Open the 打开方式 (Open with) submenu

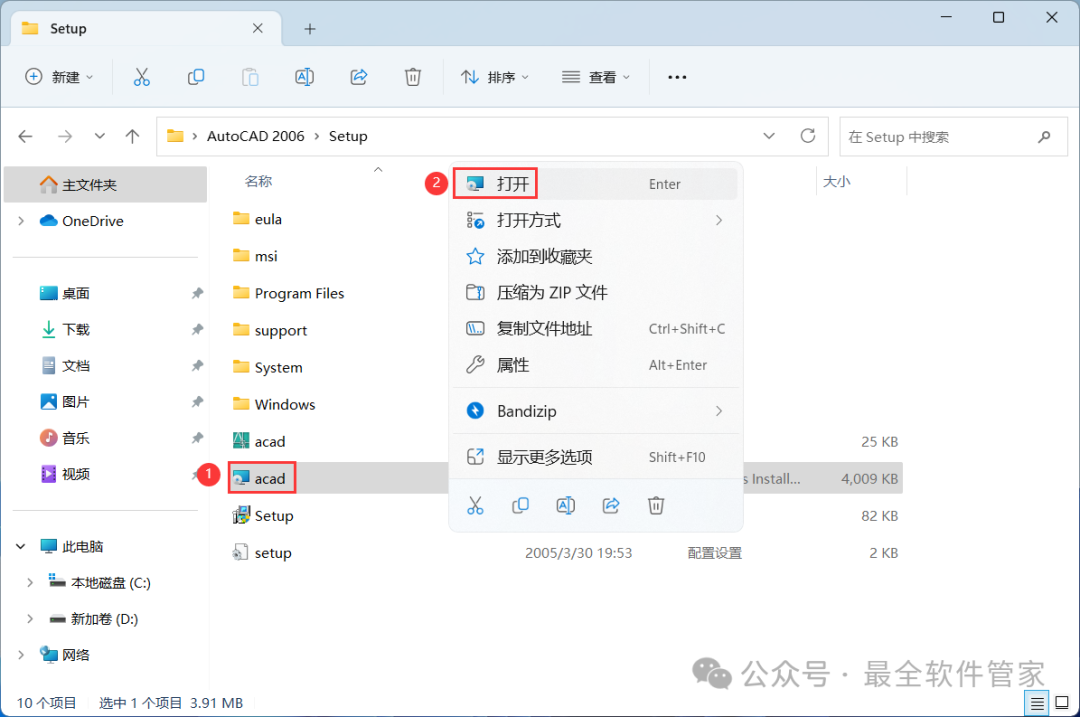coord(595,220)
